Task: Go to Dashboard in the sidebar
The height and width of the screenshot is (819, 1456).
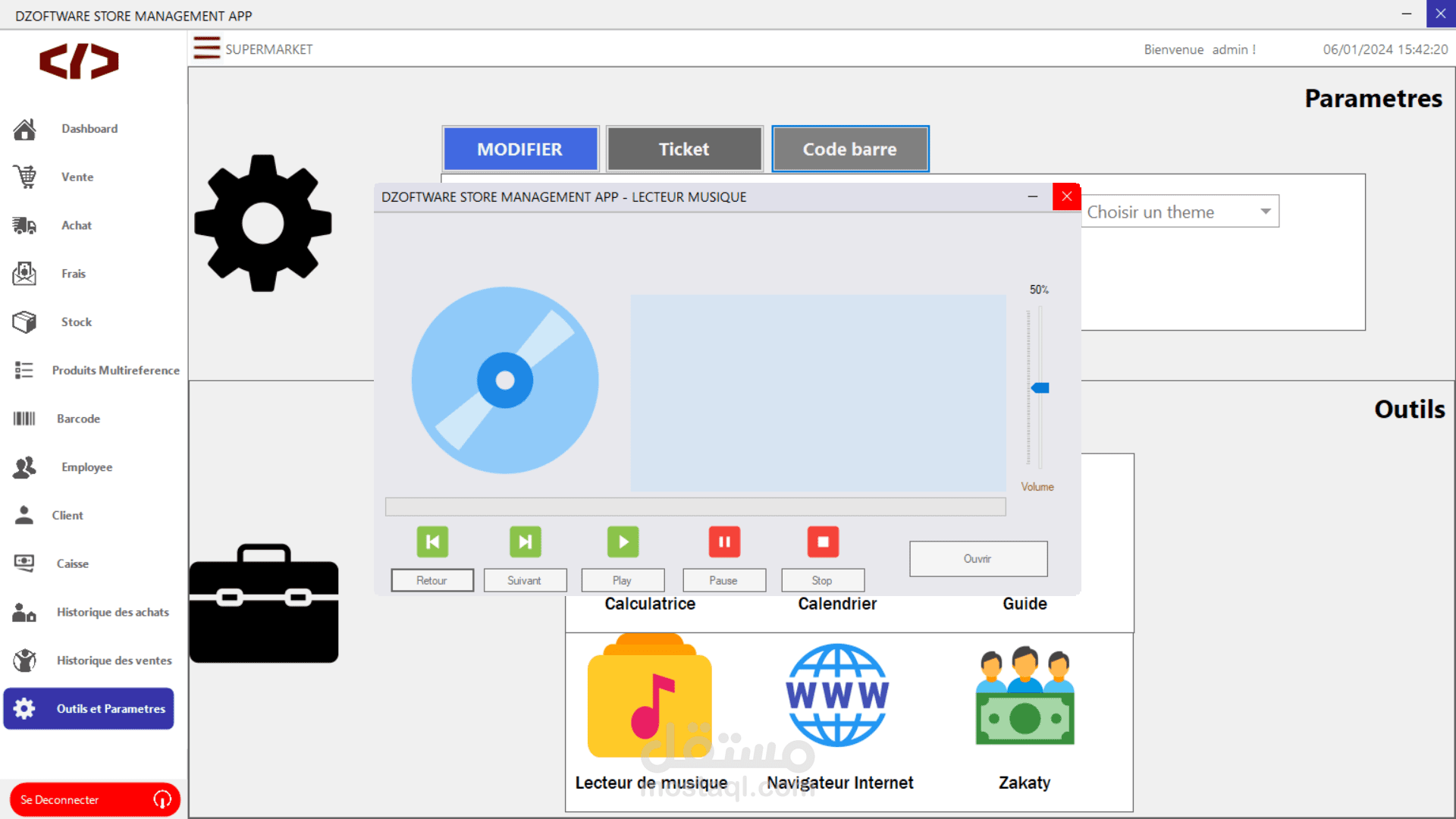Action: click(89, 129)
